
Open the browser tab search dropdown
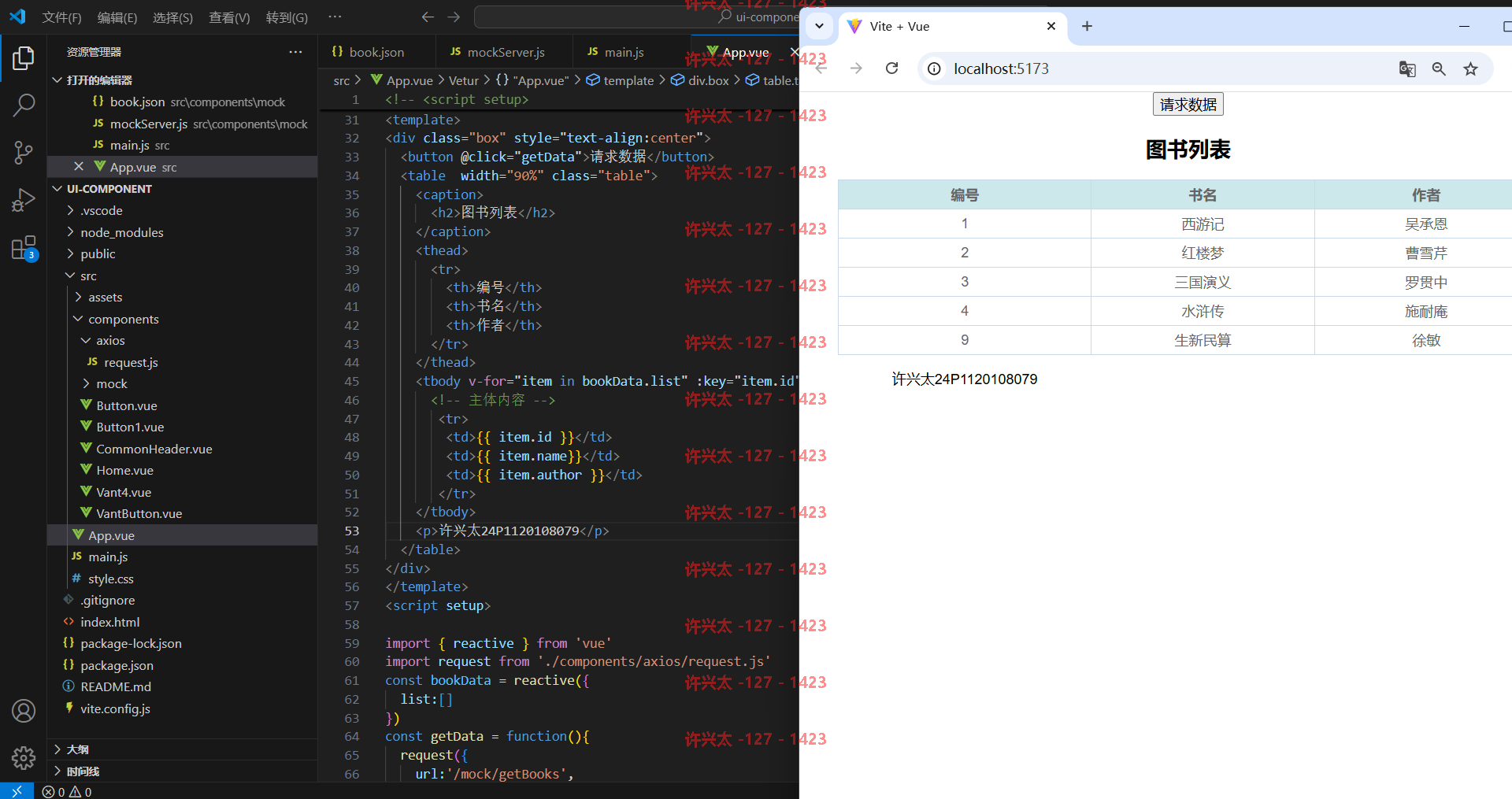pos(819,26)
